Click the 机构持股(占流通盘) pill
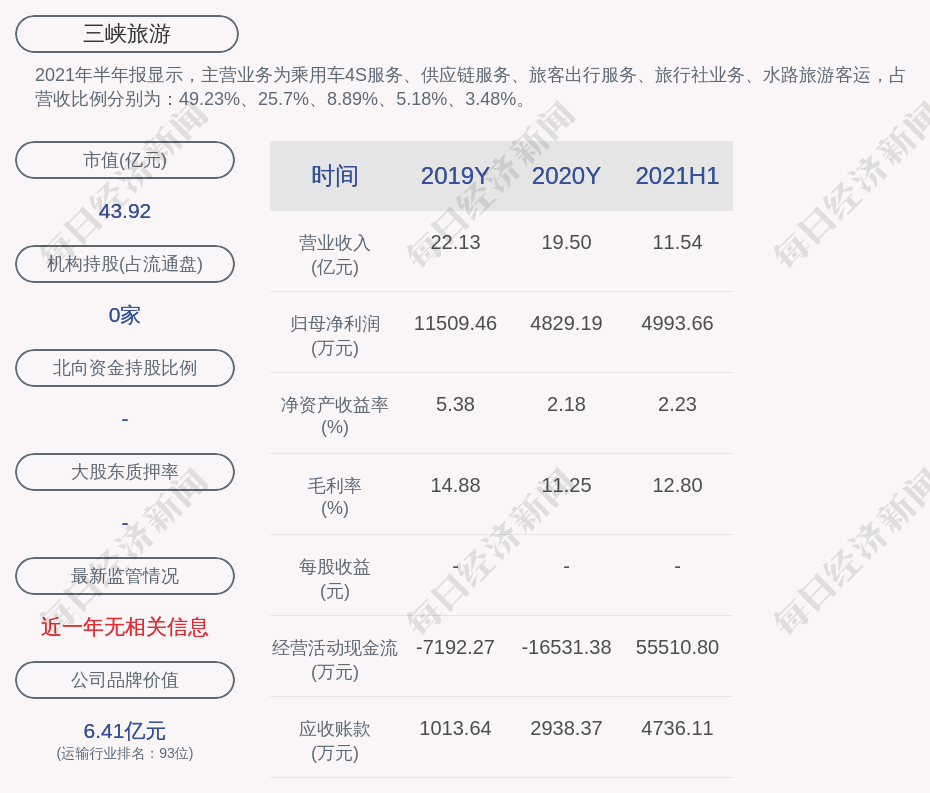 coord(125,264)
